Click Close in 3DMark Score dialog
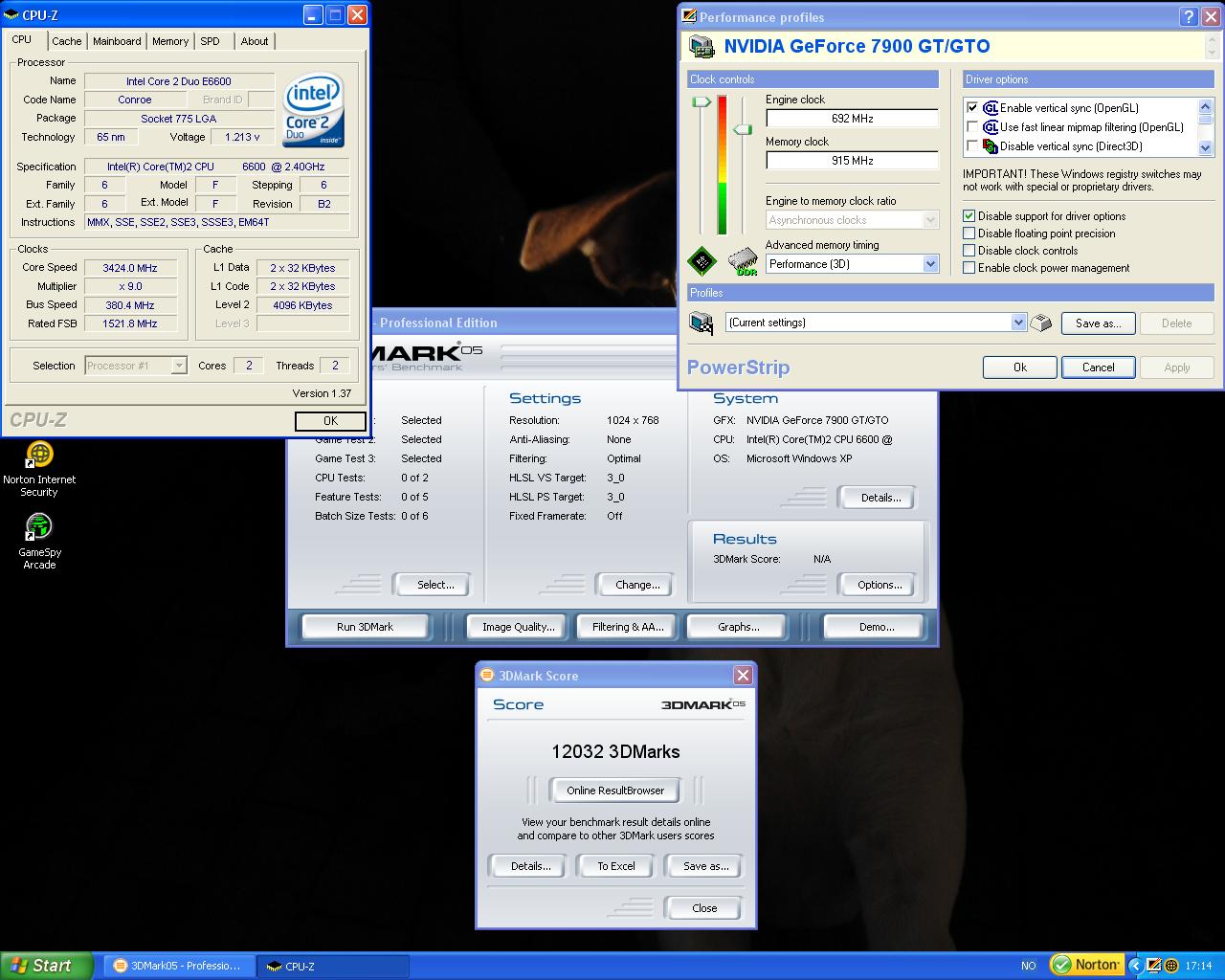 [704, 908]
